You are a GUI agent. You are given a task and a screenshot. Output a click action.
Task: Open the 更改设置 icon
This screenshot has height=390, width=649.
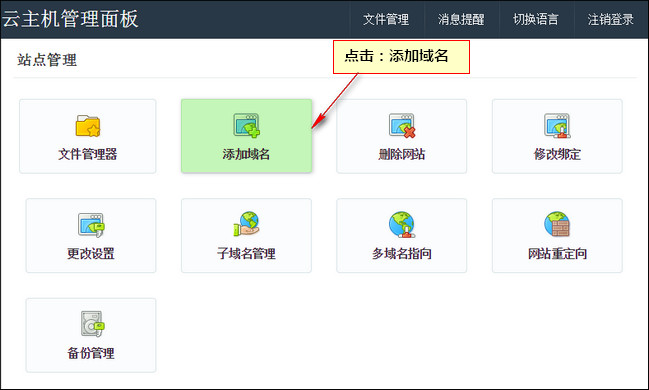click(91, 225)
